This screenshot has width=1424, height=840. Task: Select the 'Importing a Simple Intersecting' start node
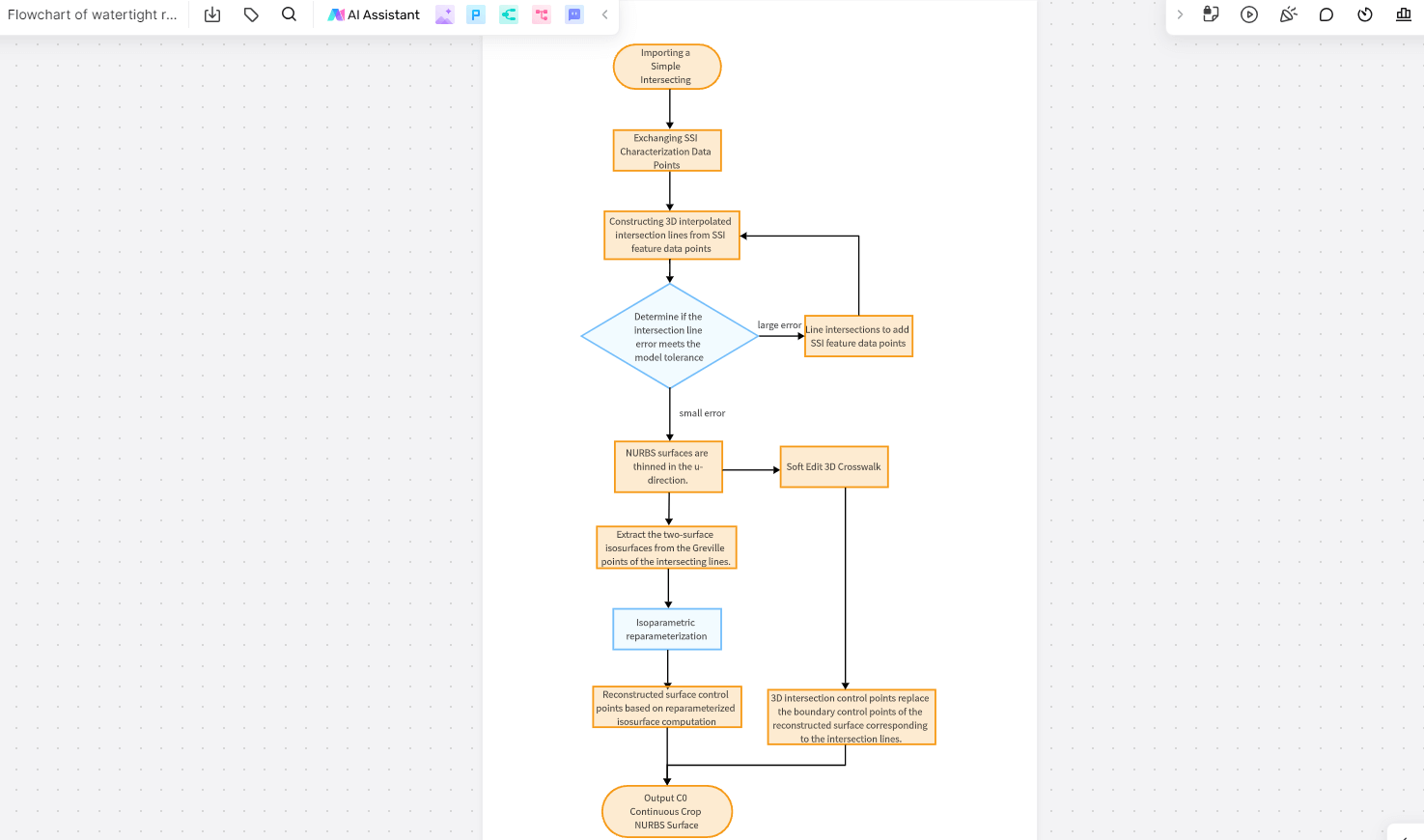tap(667, 67)
